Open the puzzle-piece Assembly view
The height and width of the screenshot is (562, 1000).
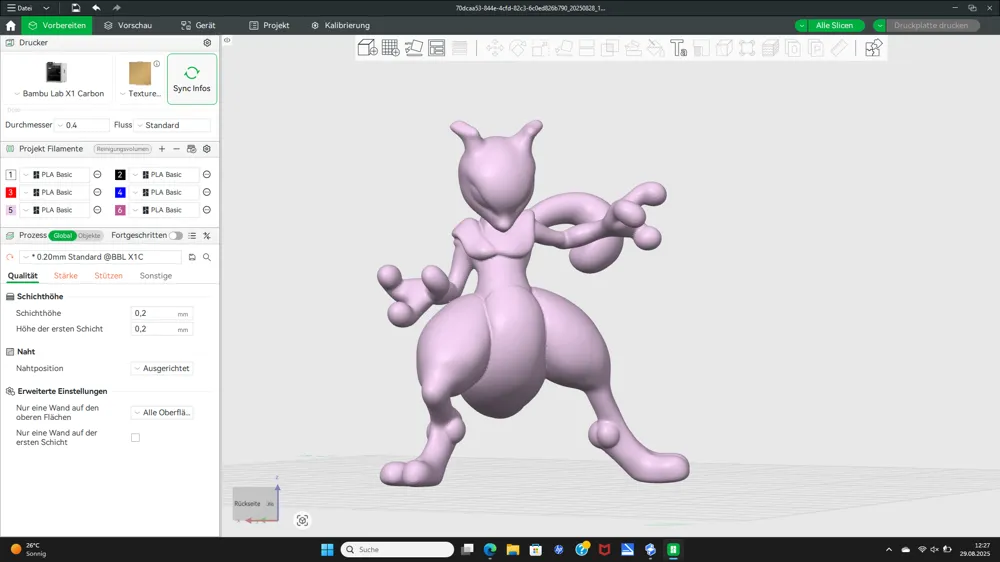click(873, 48)
